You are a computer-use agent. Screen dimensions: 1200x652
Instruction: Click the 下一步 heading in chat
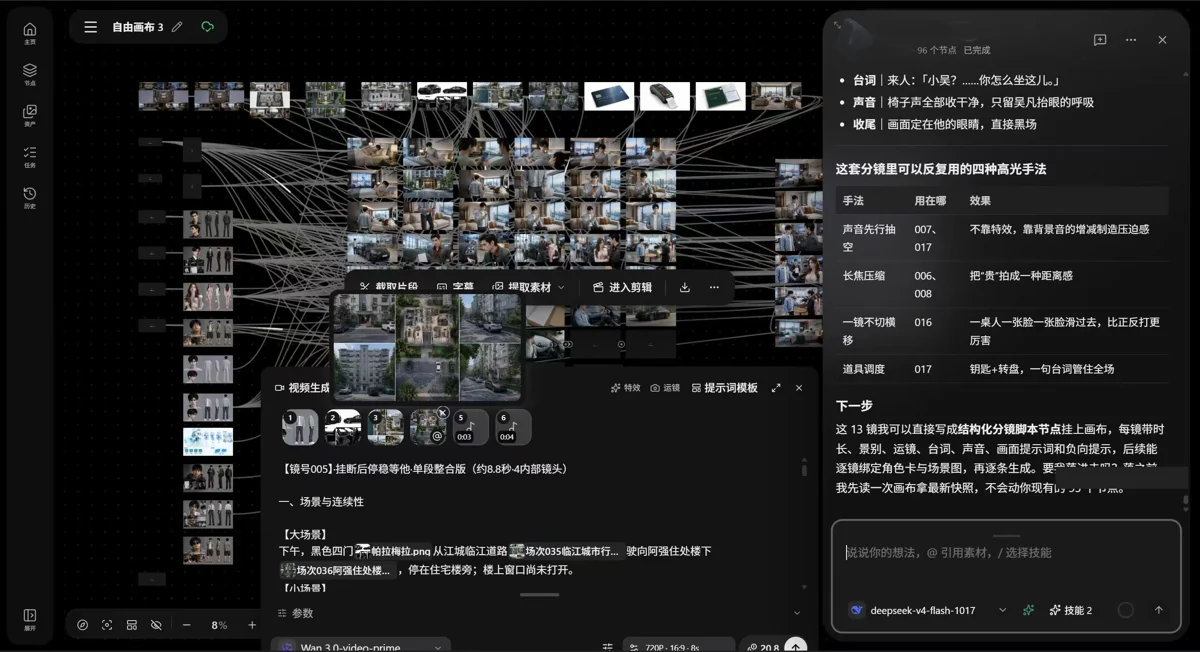click(854, 406)
